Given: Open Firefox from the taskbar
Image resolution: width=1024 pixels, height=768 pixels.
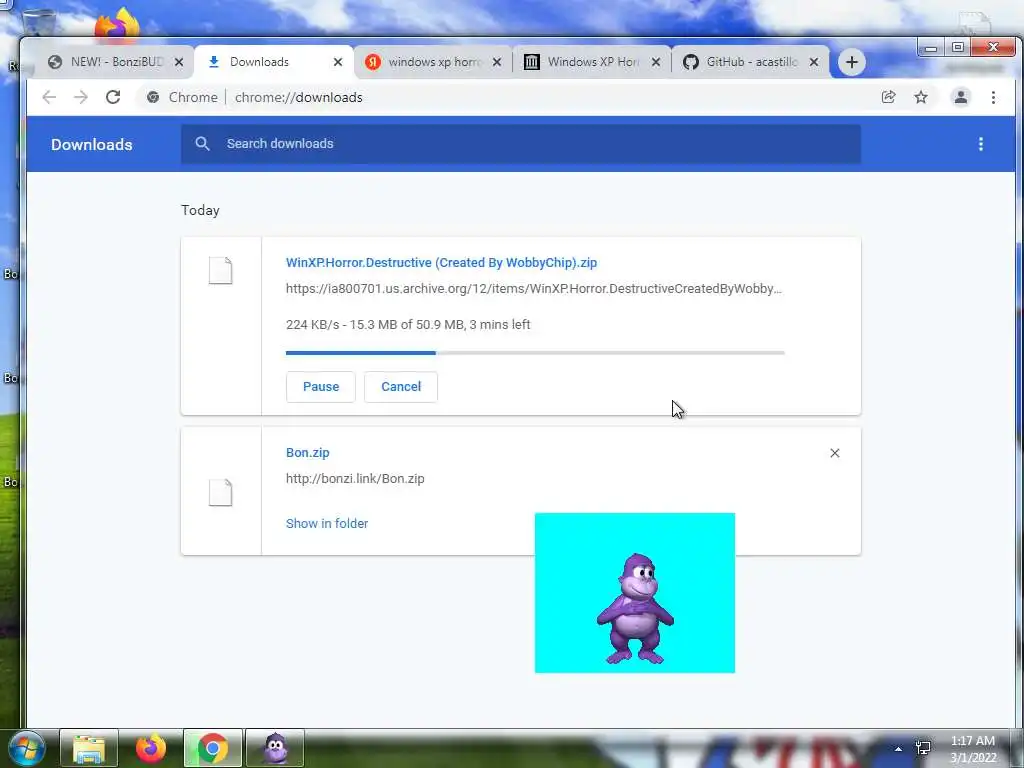Looking at the screenshot, I should 151,748.
